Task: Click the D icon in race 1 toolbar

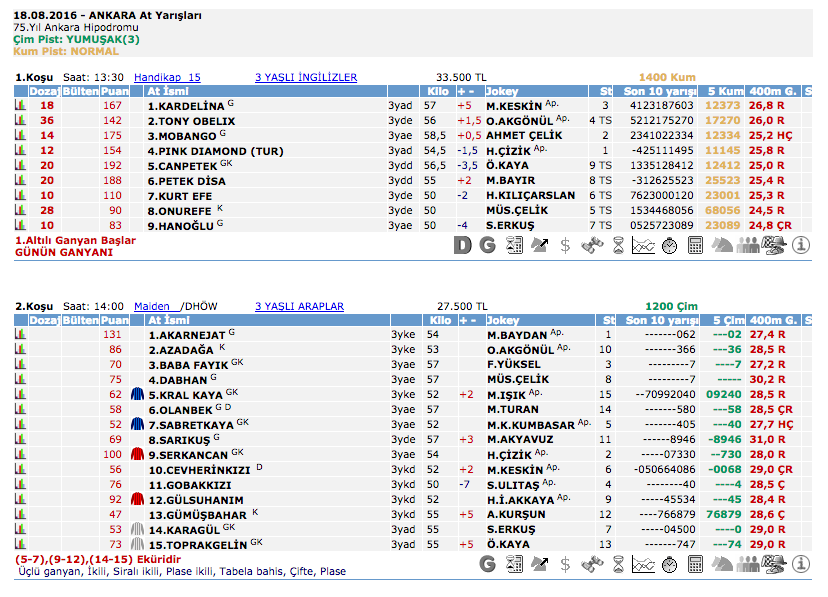Action: tap(461, 245)
